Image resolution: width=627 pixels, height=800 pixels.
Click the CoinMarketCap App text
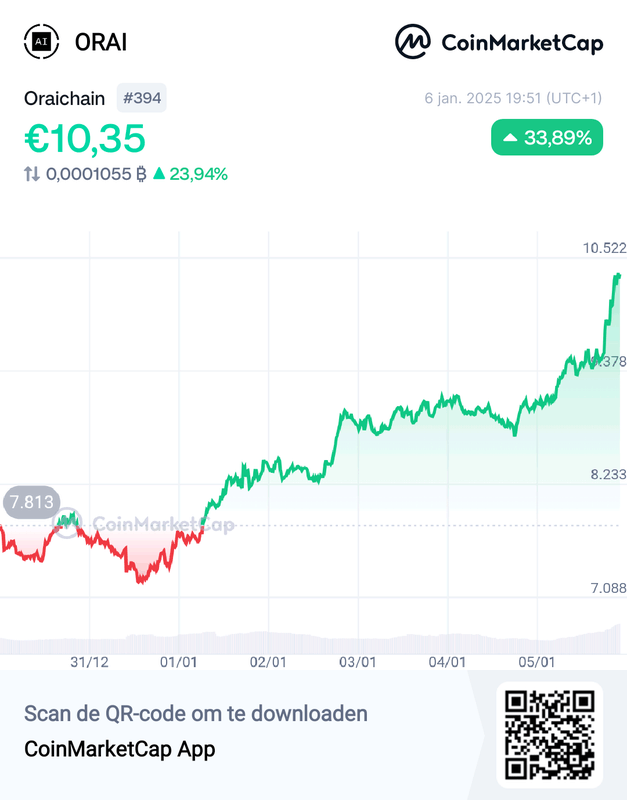pos(119,748)
